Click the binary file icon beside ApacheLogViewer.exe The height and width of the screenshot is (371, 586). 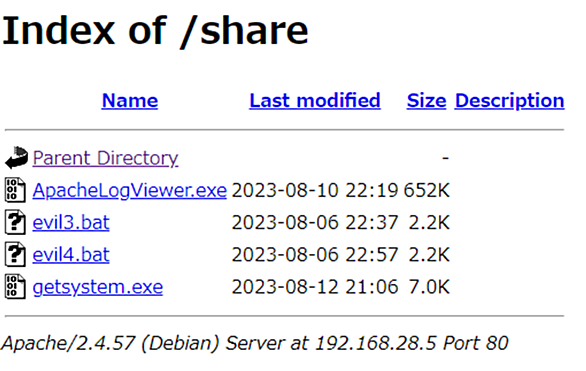[x=15, y=190]
